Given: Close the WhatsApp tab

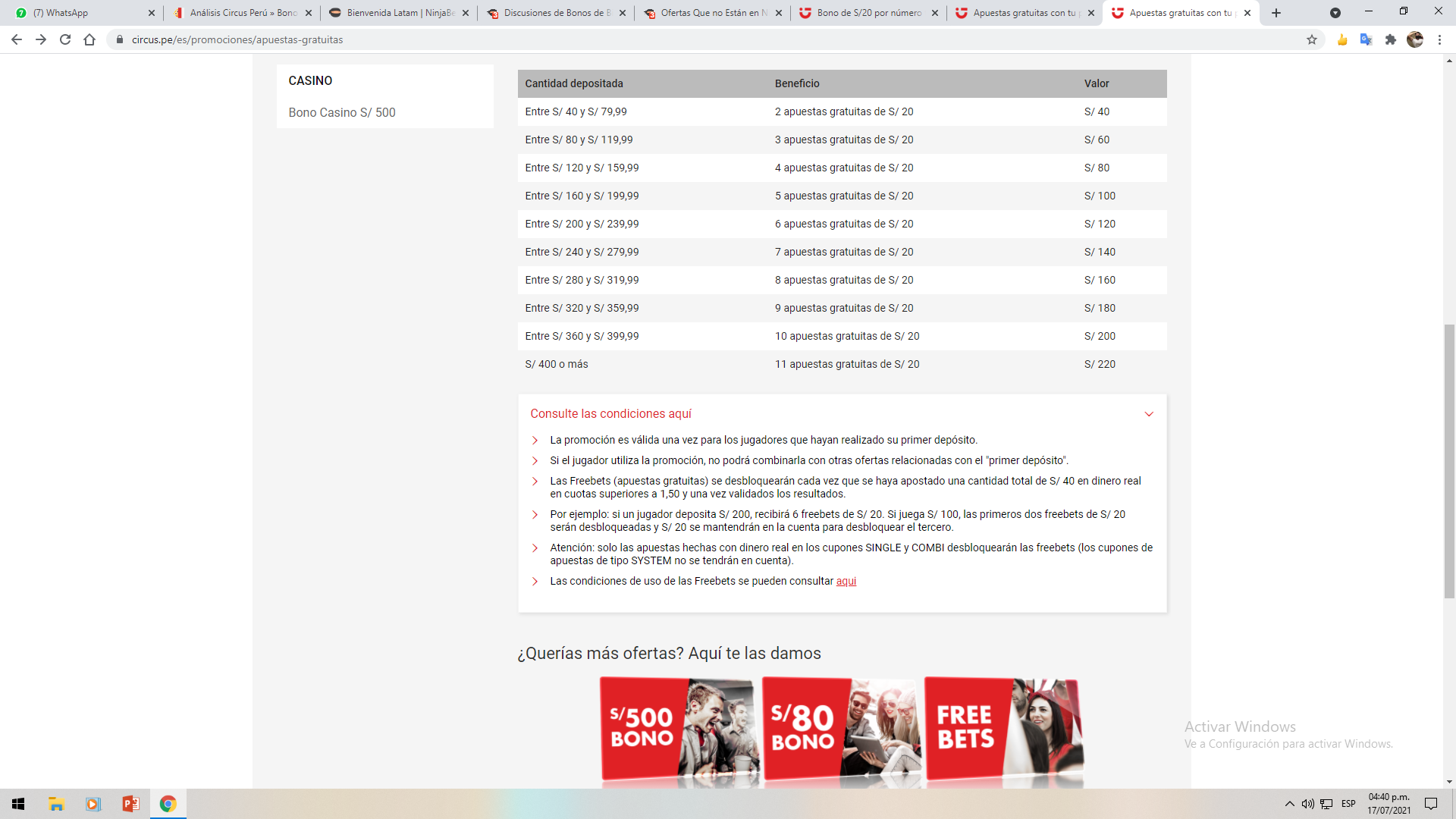Looking at the screenshot, I should click(x=152, y=13).
